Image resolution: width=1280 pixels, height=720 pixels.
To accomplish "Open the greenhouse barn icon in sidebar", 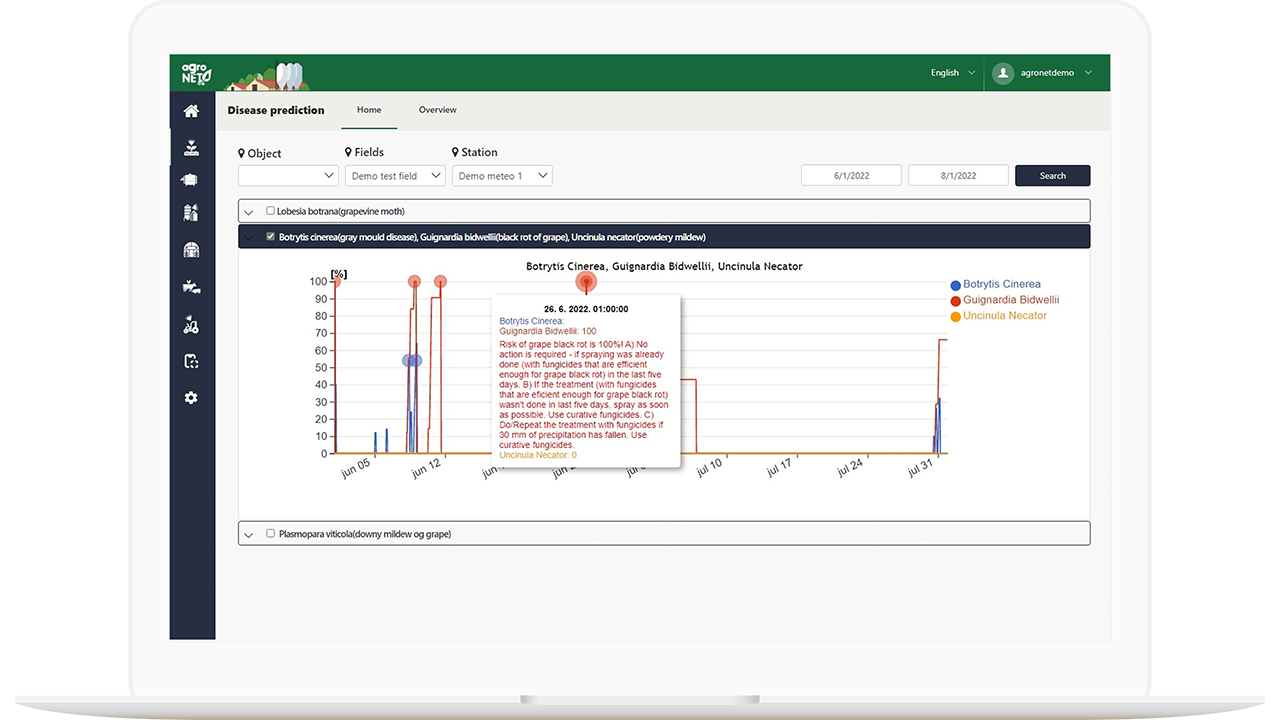I will coord(191,249).
